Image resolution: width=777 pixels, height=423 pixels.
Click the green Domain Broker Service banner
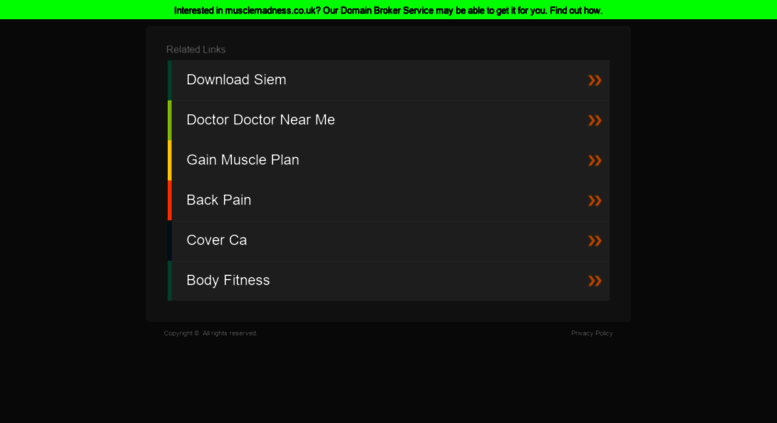point(388,10)
